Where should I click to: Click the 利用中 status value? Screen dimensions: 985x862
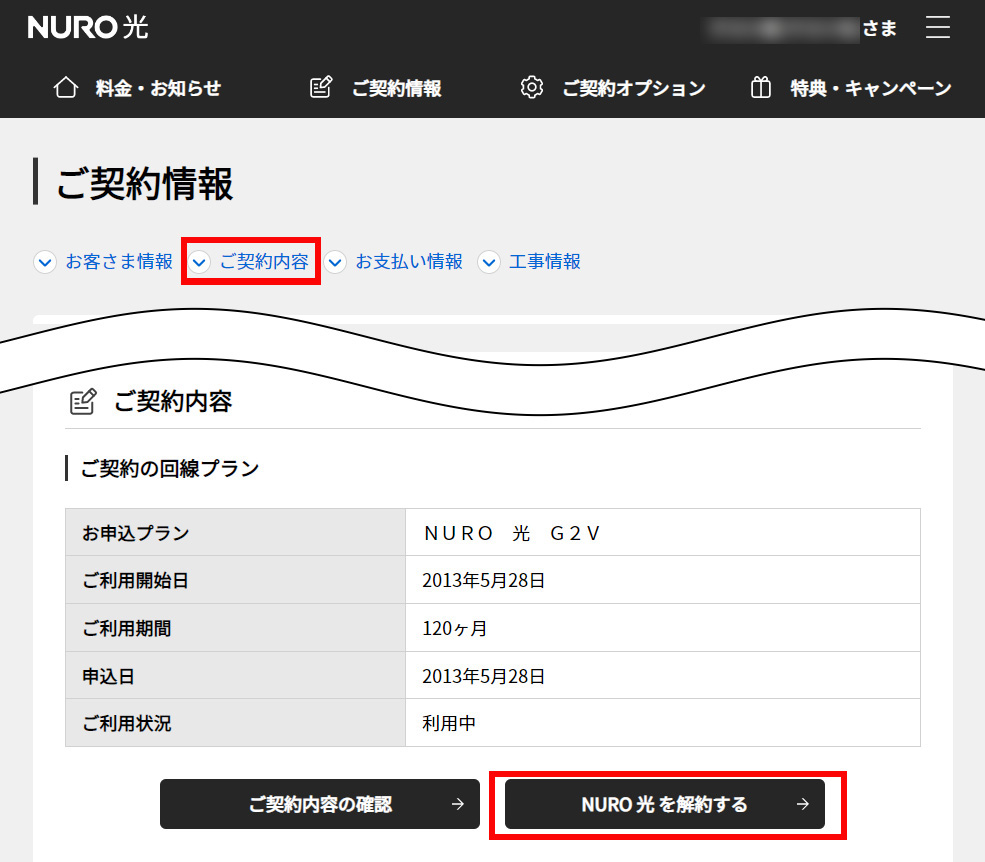click(449, 723)
